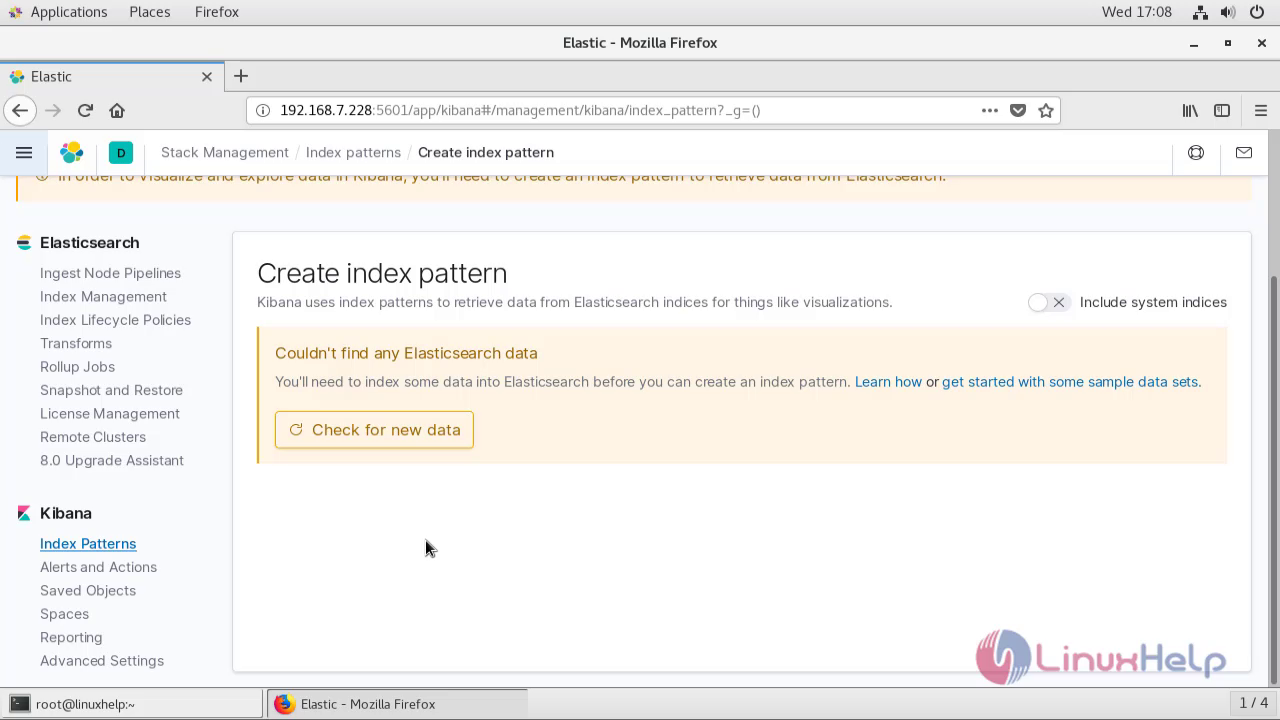Click the Elastic logo in the header

(x=72, y=153)
